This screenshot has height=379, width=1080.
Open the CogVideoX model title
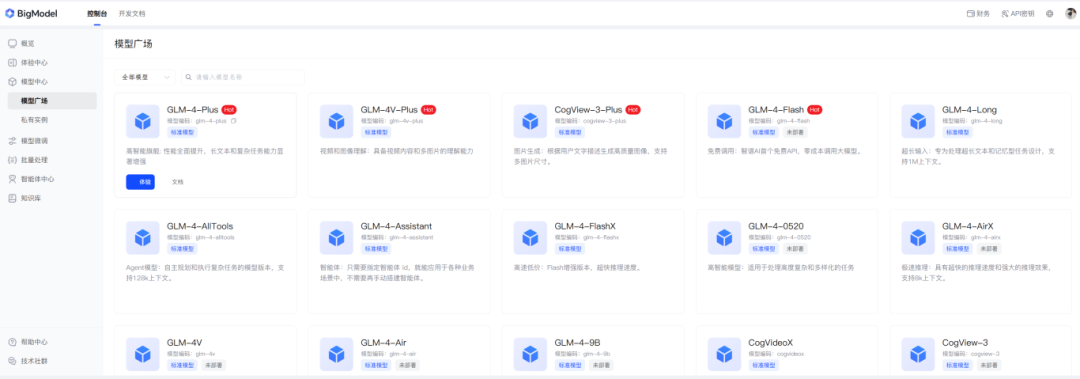point(771,342)
